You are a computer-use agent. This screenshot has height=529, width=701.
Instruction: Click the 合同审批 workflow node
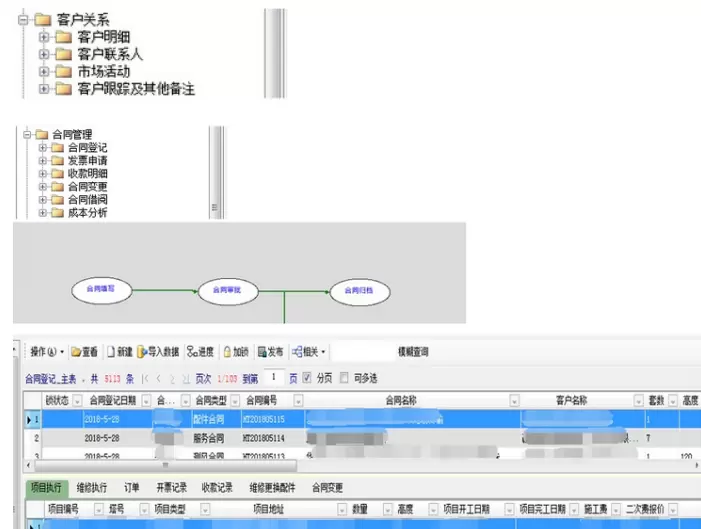(228, 290)
